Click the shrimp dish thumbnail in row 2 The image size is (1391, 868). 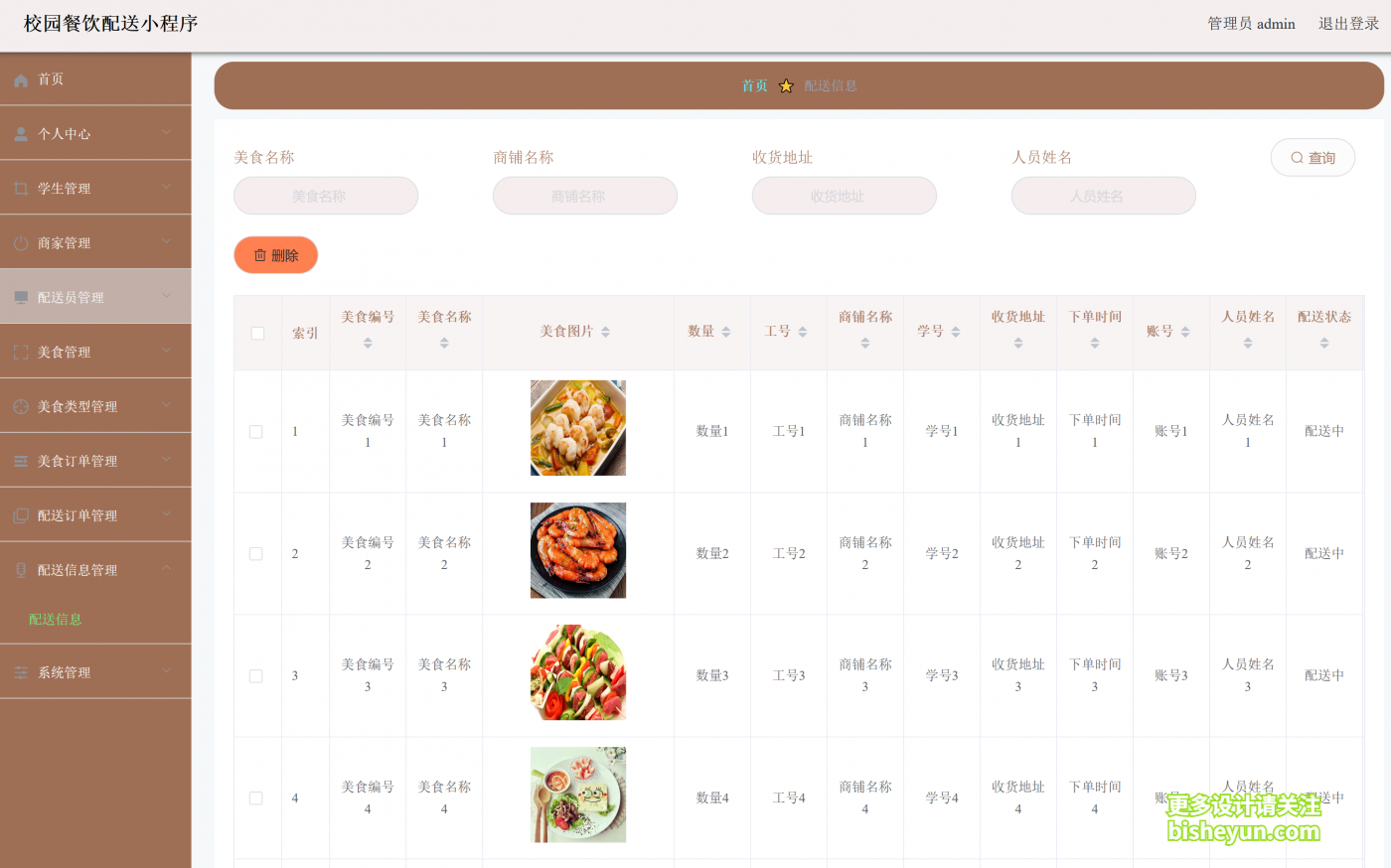click(577, 550)
